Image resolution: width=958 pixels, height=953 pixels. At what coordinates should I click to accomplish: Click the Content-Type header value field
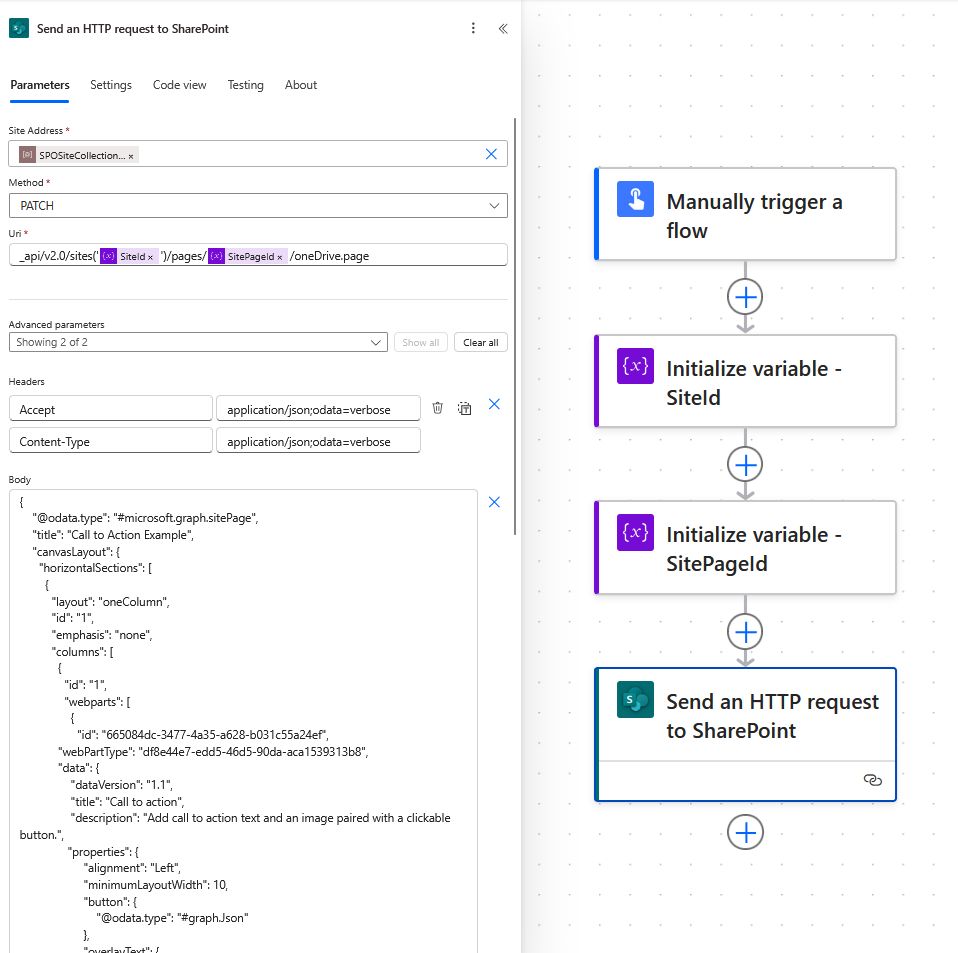point(318,441)
